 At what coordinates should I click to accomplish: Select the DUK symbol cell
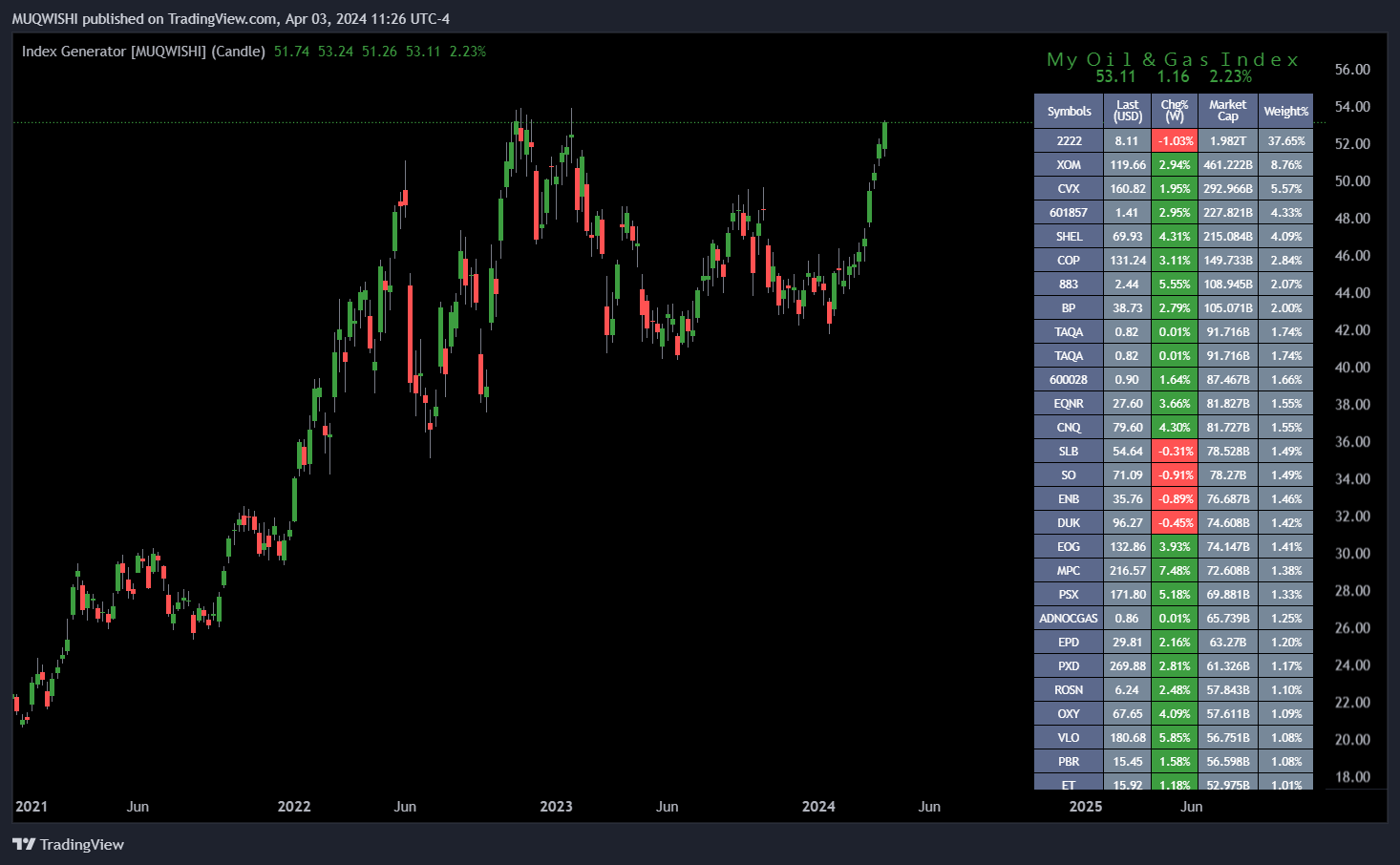[1069, 522]
